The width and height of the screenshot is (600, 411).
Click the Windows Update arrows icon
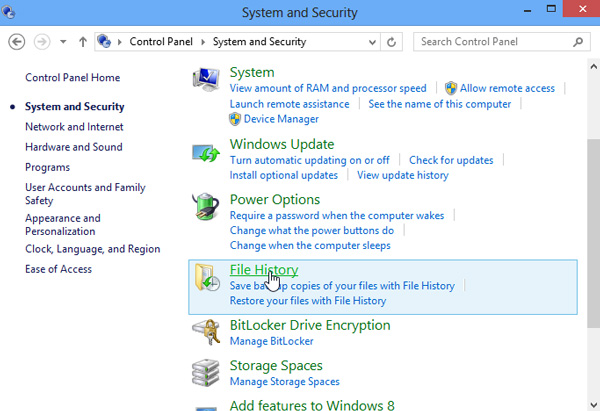click(x=206, y=153)
